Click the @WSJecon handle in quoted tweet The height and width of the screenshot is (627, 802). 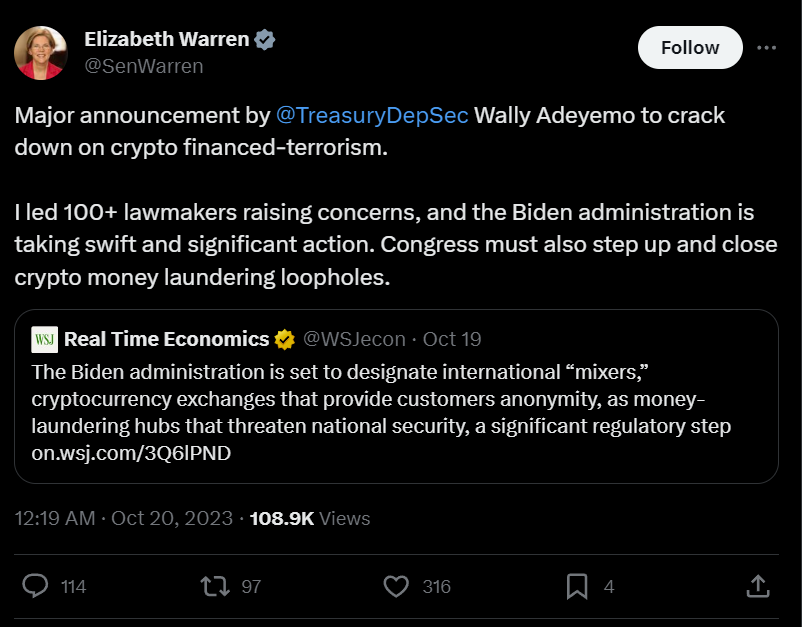point(355,339)
